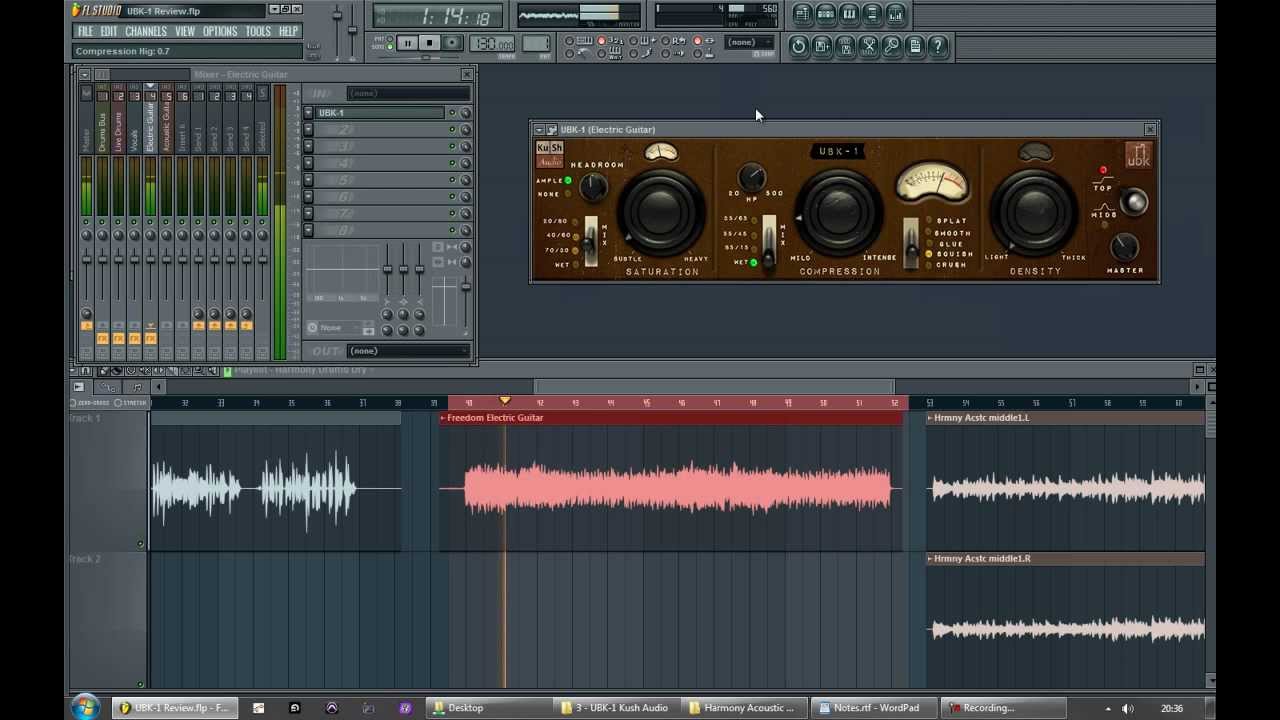Open the OPTIONS menu
1280x720 pixels.
[x=220, y=31]
